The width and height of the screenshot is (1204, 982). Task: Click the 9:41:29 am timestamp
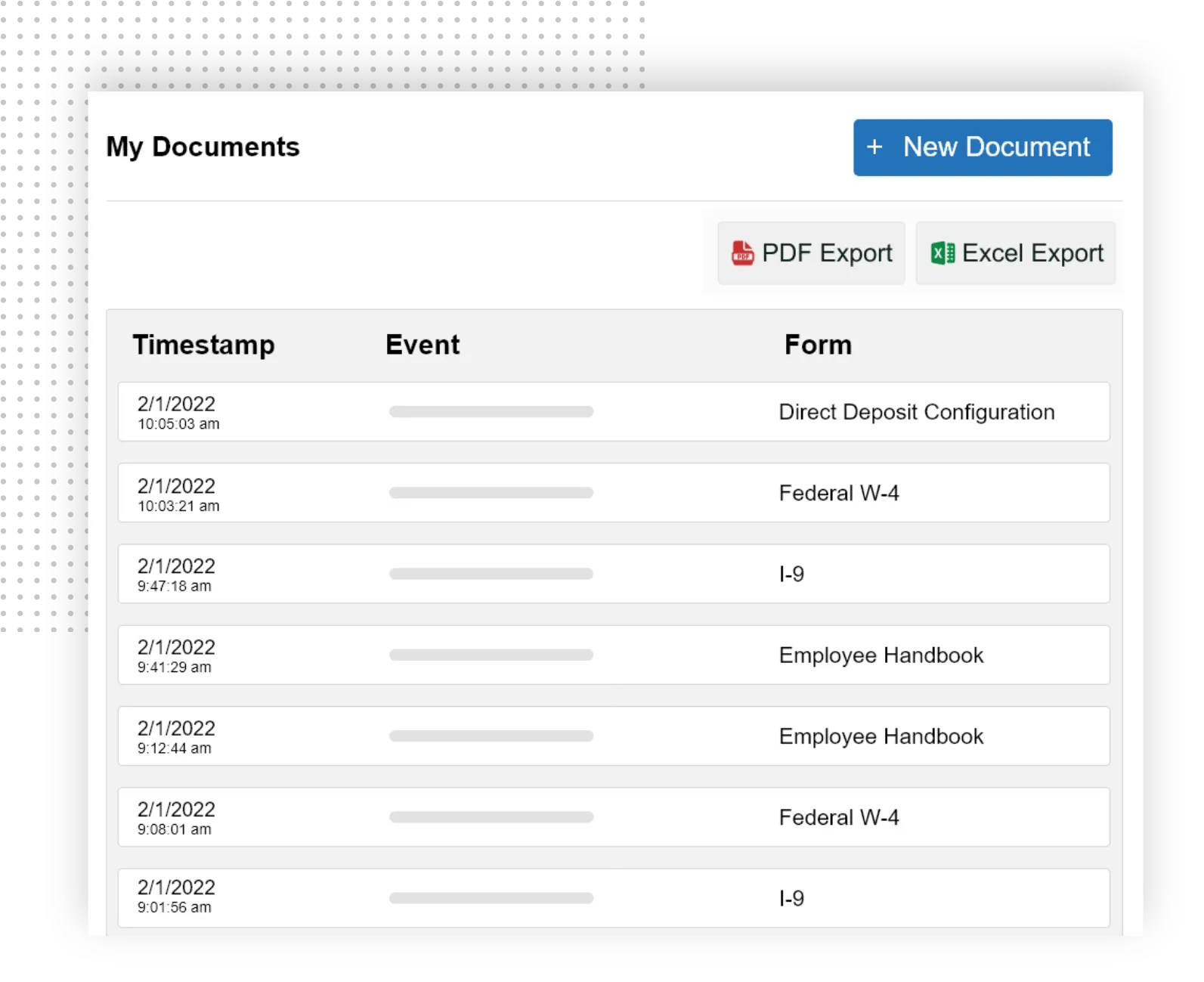pos(175,668)
